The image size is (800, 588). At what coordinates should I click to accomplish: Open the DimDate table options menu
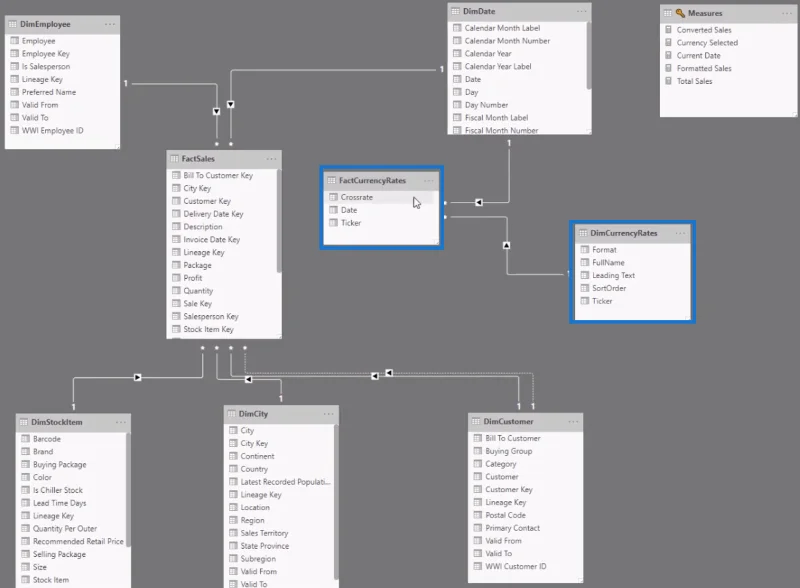pos(582,11)
